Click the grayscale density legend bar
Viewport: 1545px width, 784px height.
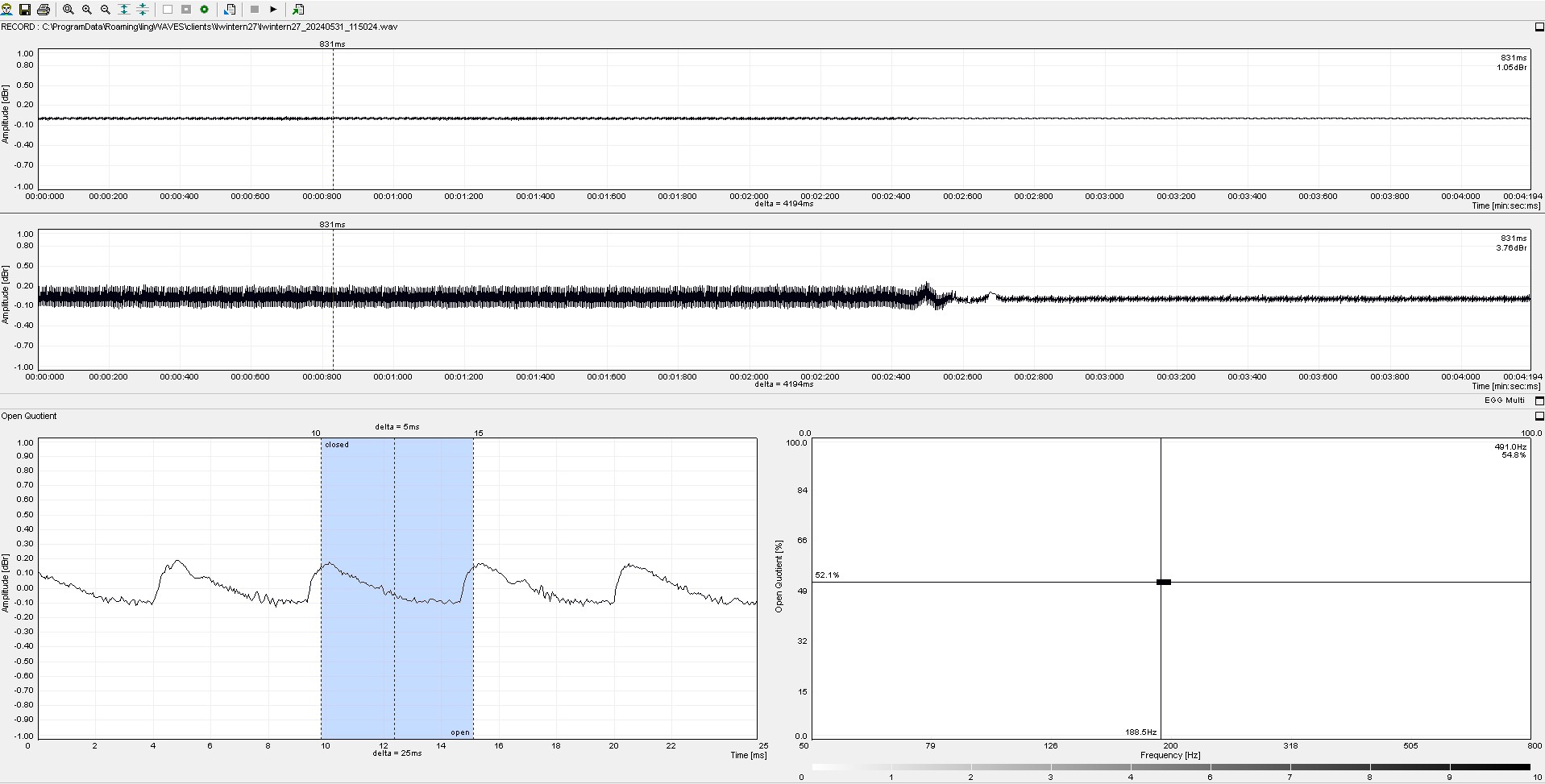1171,767
